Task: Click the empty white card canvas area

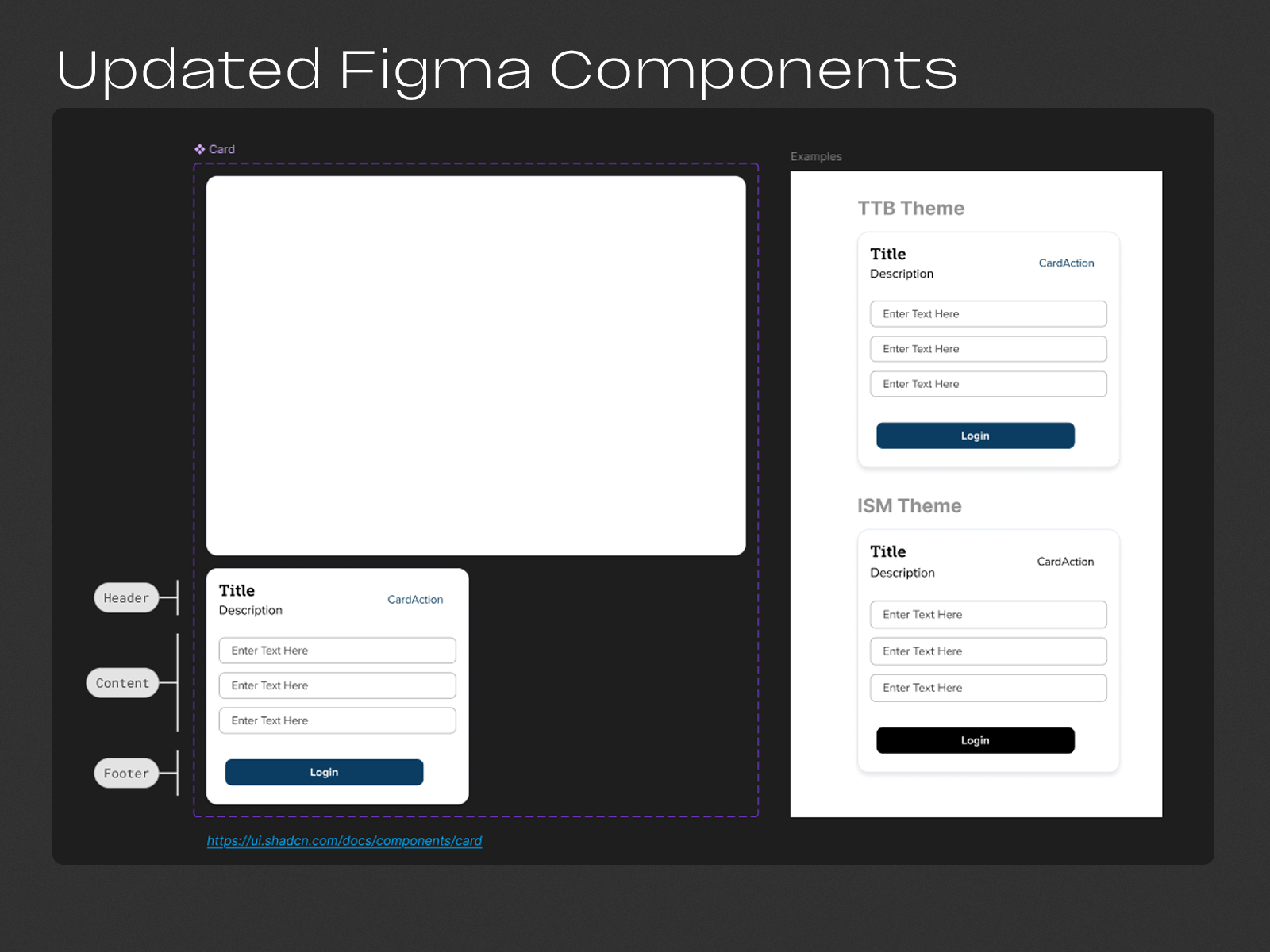Action: click(476, 363)
